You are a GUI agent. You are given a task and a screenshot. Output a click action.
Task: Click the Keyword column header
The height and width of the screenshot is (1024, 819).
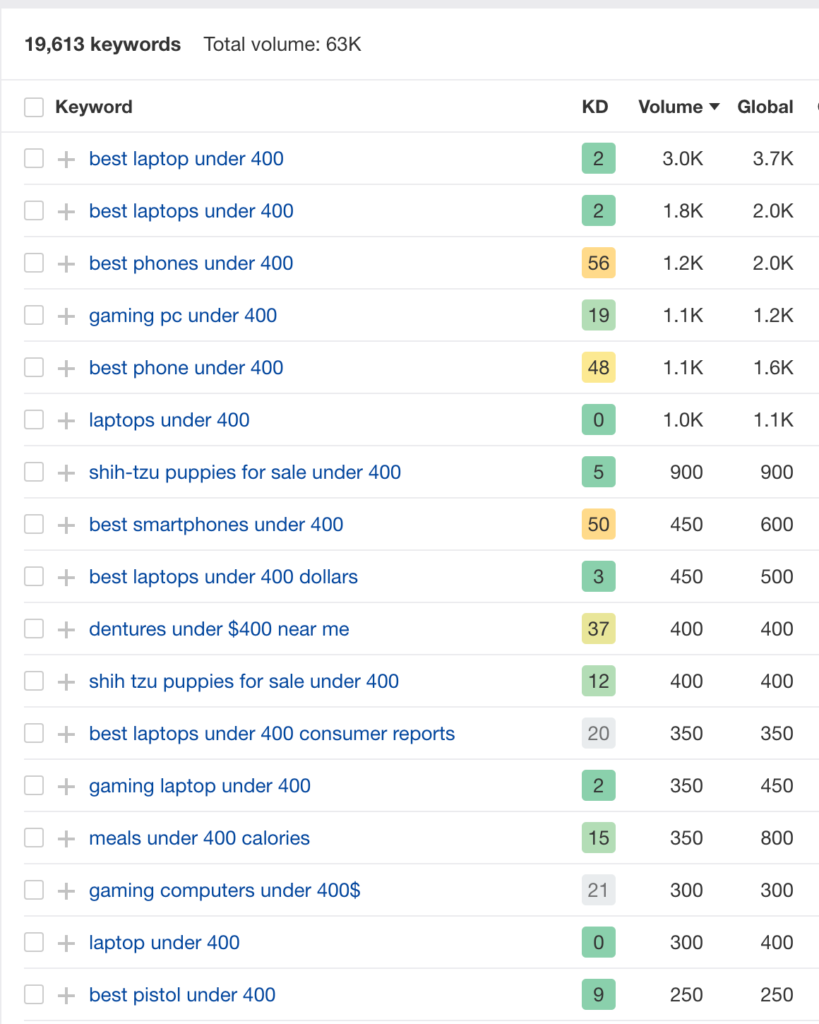click(93, 106)
